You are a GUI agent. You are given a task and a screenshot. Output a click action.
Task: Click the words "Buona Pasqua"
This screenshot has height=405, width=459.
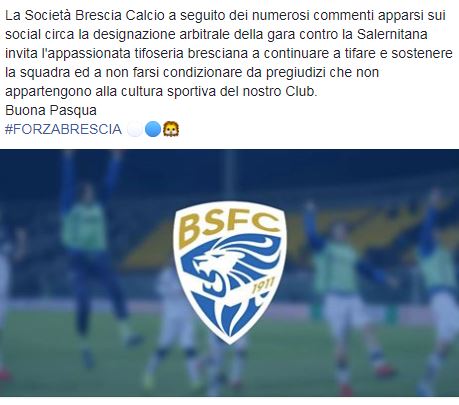click(x=51, y=110)
